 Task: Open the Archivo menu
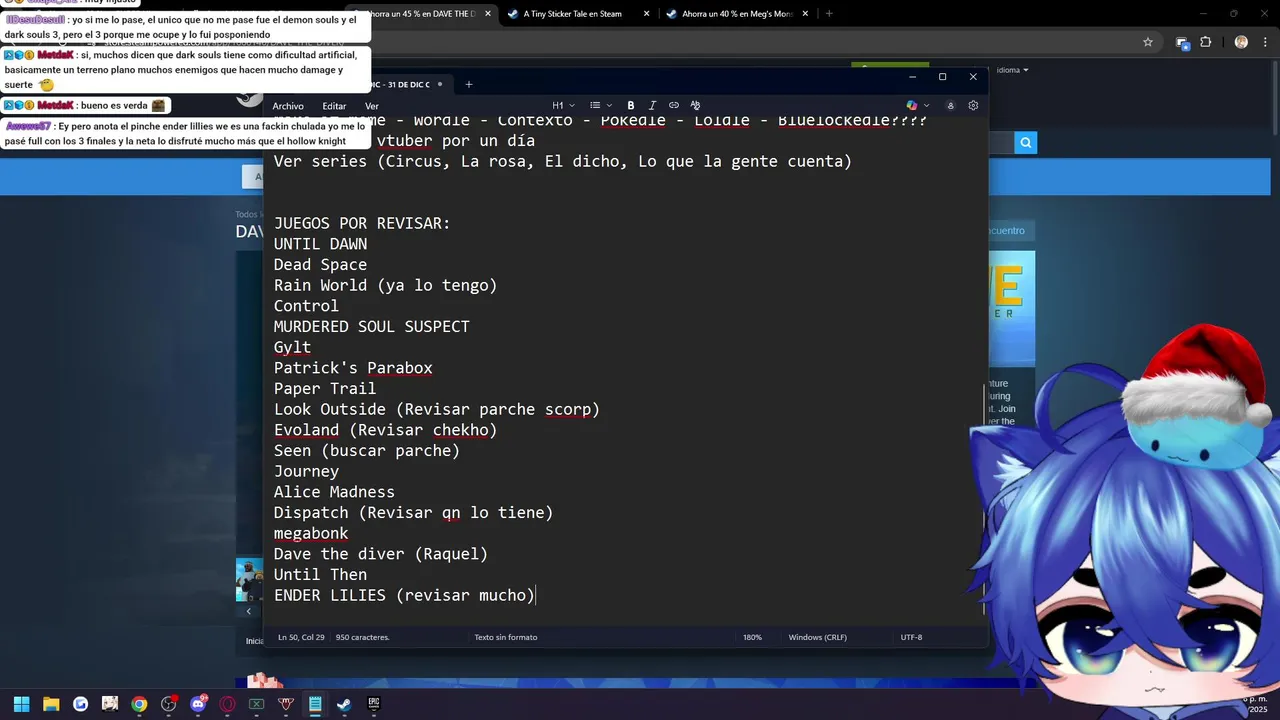(x=288, y=106)
